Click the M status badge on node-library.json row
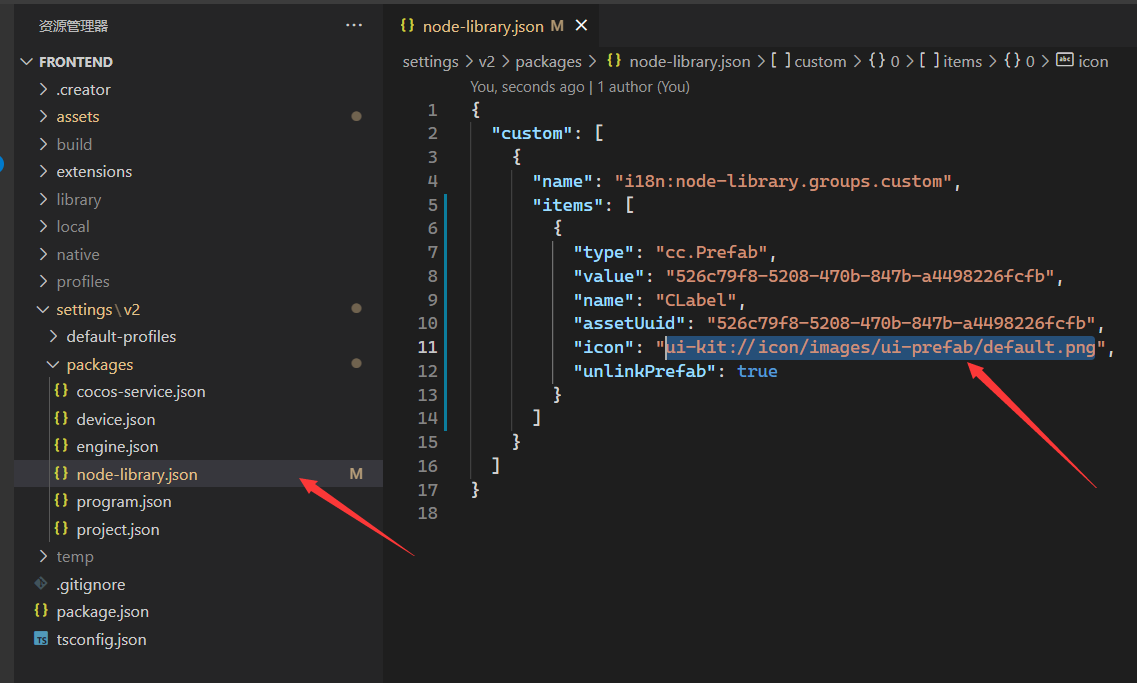Image resolution: width=1137 pixels, height=683 pixels. tap(356, 473)
